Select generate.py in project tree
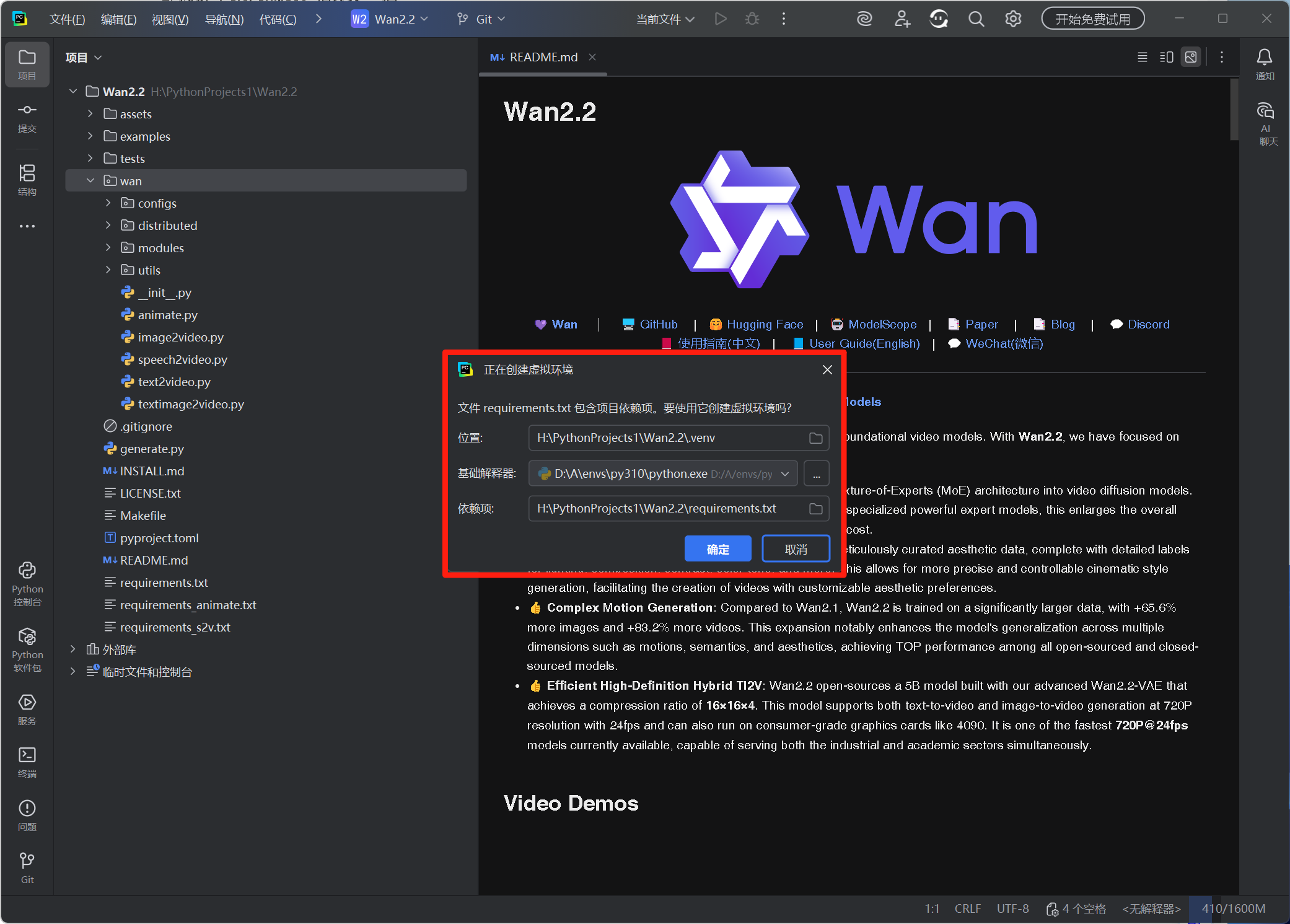Image resolution: width=1290 pixels, height=924 pixels. click(152, 449)
